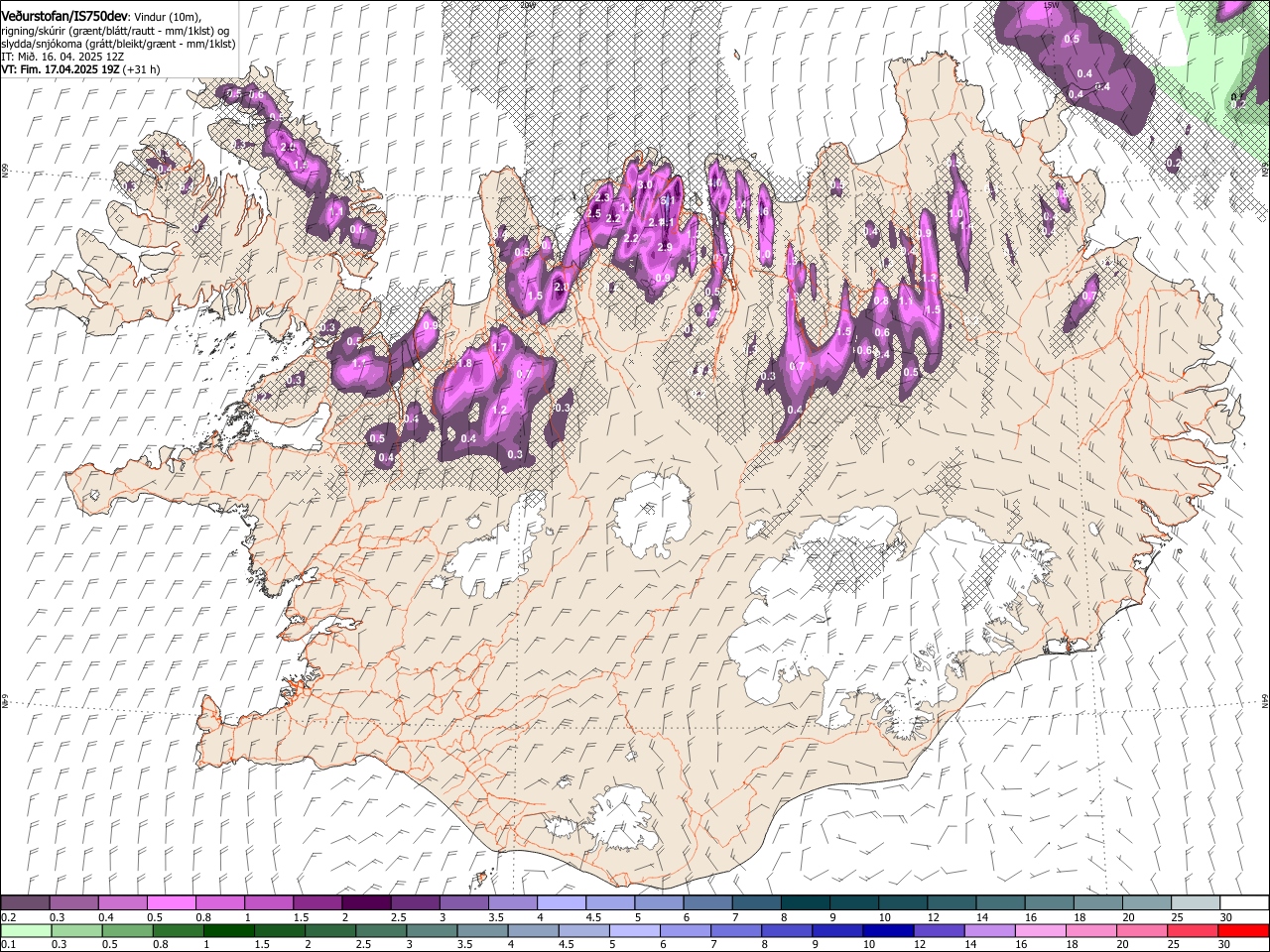Image resolution: width=1270 pixels, height=952 pixels.
Task: Click the line 'IT: Mið. 16. 04. 2025 12Z'
Action: 63,57
